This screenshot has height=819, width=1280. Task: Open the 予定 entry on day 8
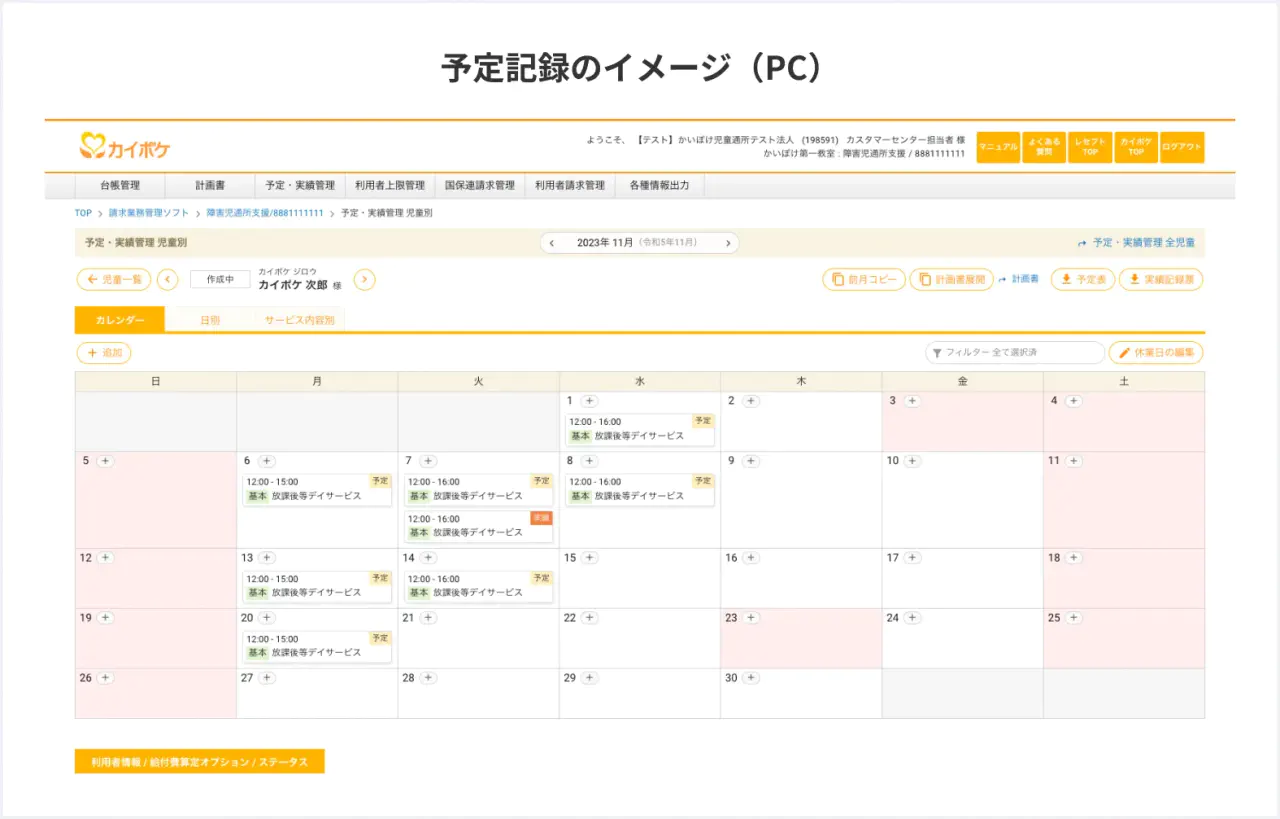point(640,489)
